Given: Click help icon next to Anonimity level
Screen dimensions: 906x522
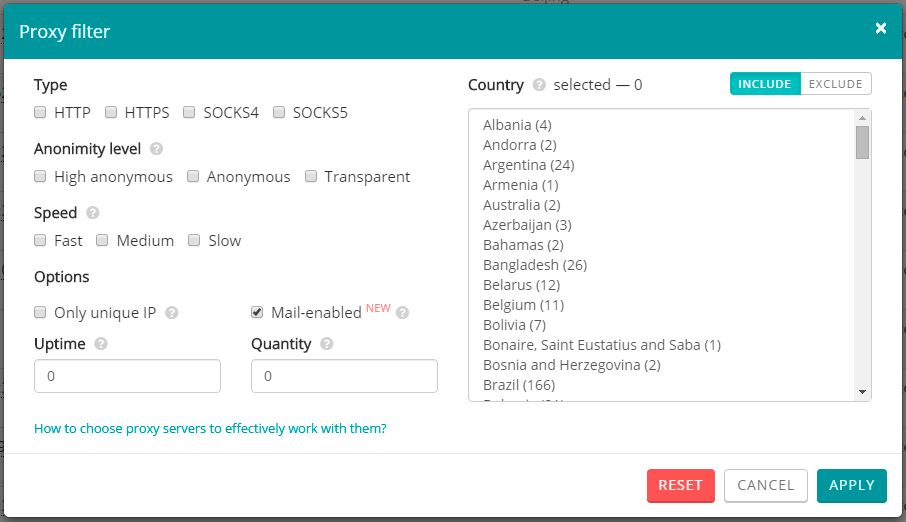Looking at the screenshot, I should (156, 149).
